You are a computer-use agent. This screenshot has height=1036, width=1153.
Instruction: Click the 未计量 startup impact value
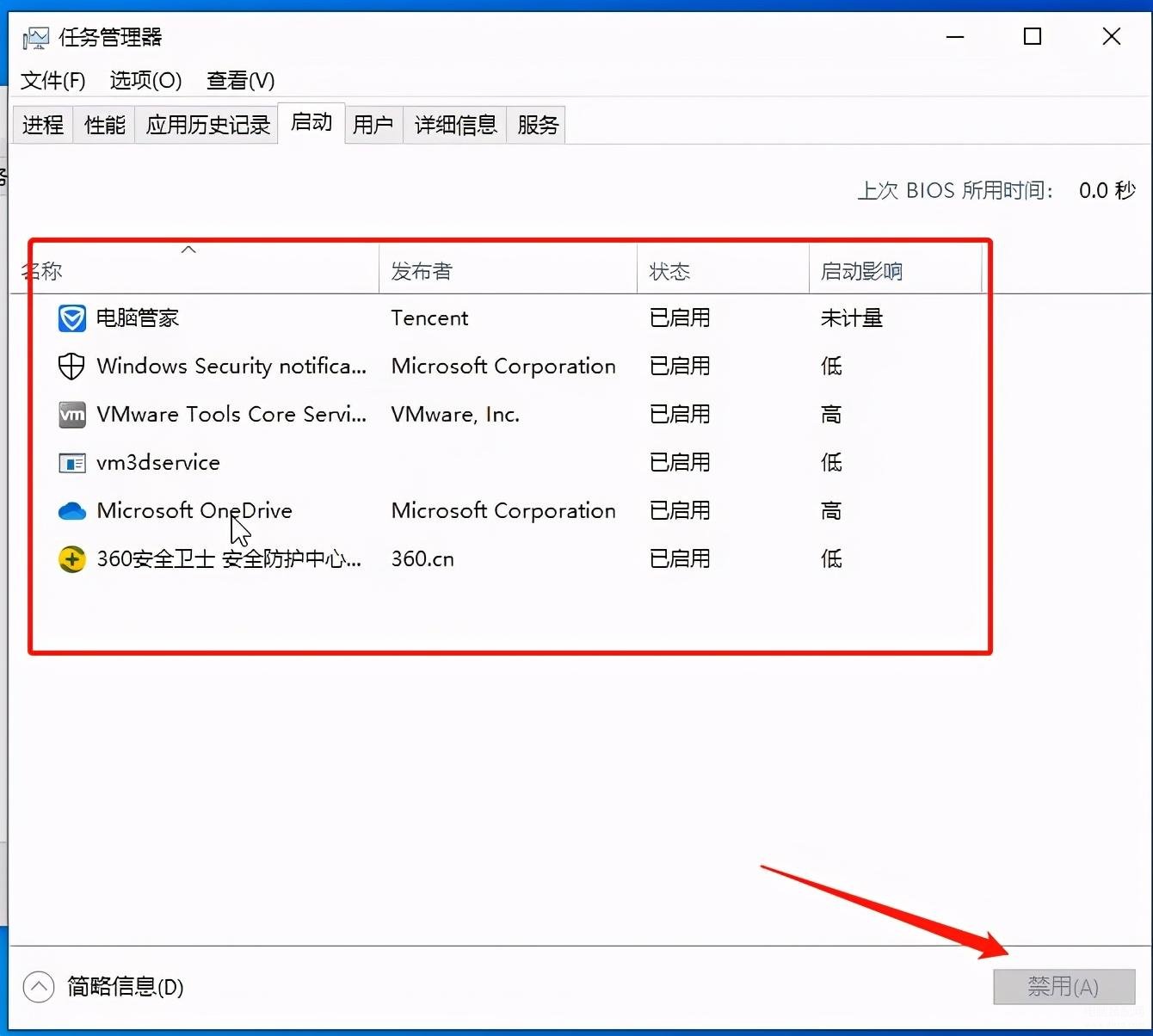click(852, 318)
